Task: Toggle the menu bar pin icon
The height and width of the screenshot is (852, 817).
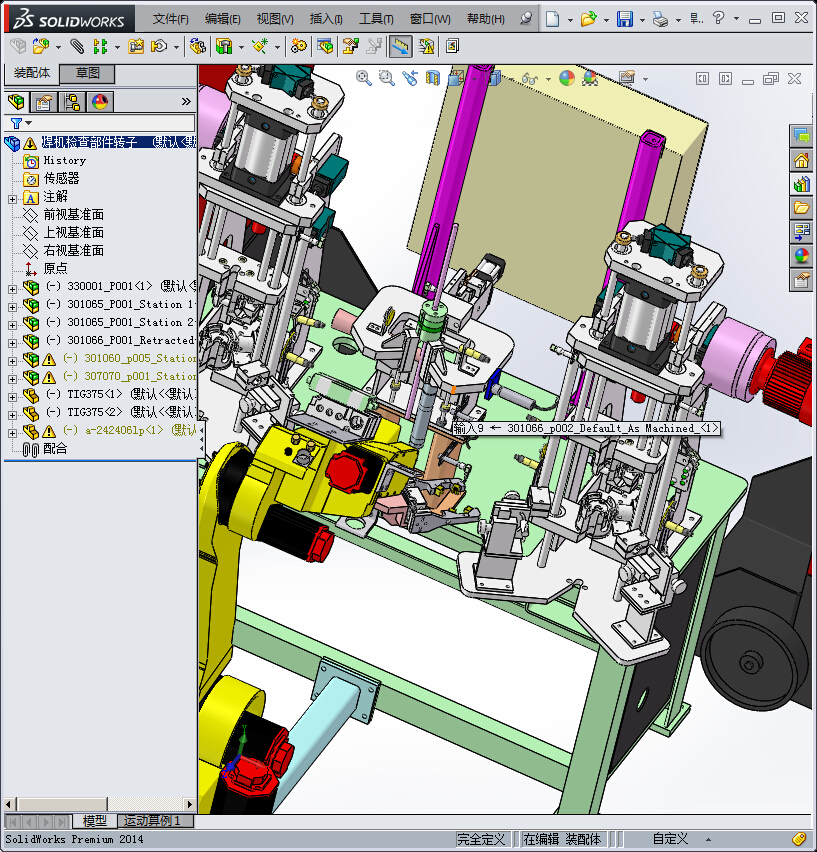Action: click(525, 19)
